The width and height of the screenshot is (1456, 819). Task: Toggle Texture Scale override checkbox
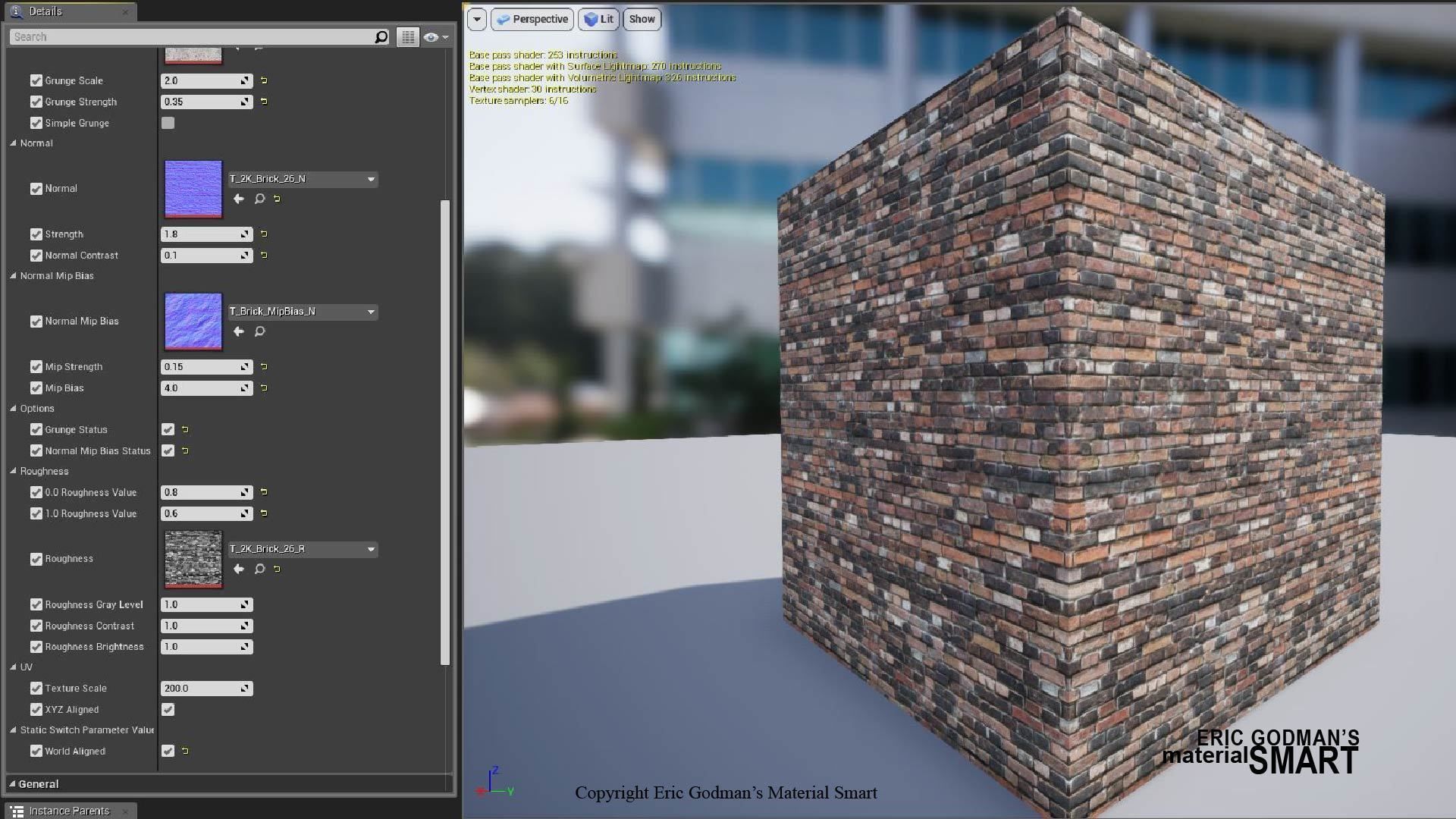pos(36,689)
